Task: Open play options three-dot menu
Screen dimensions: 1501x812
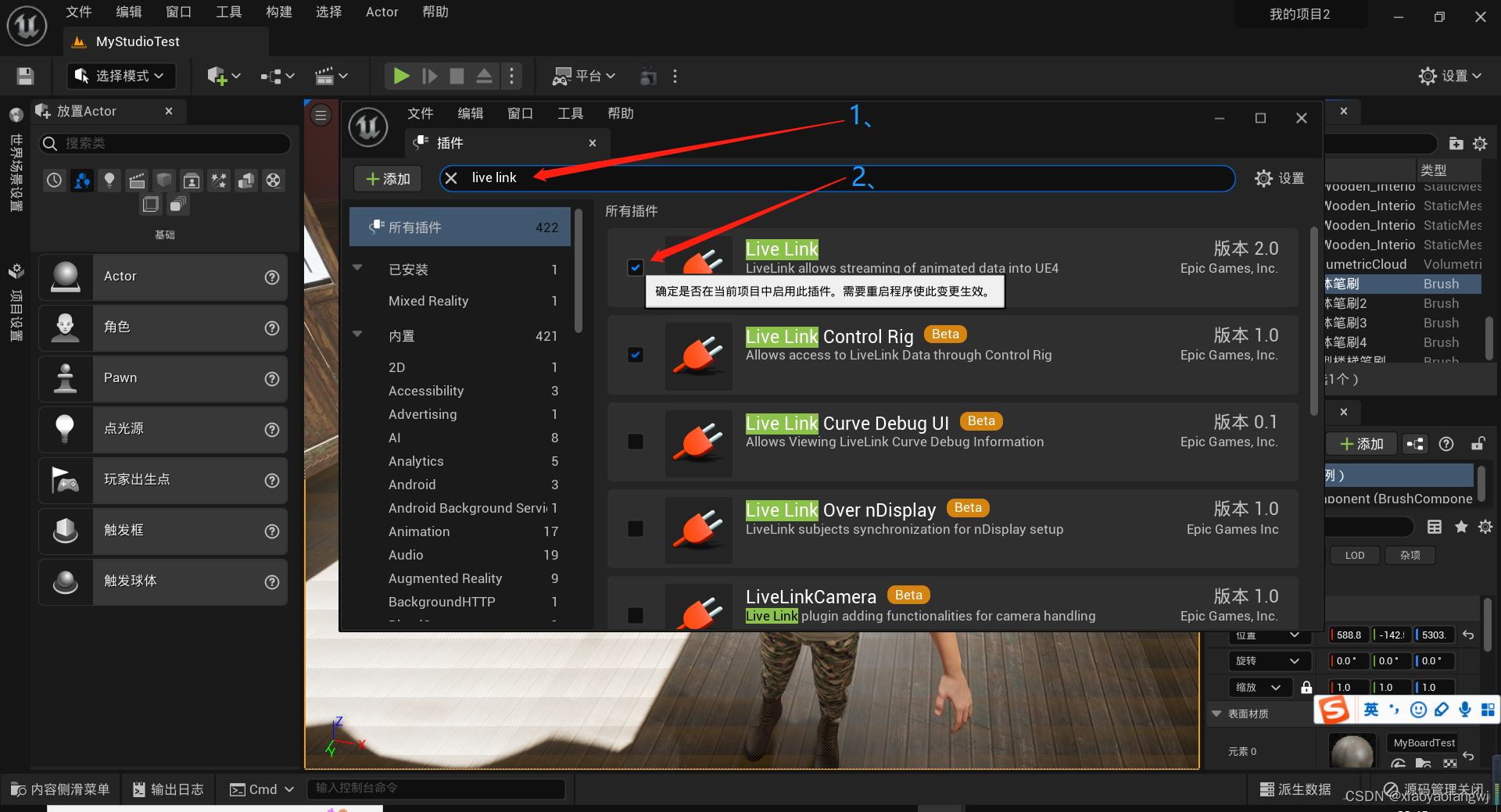Action: [x=512, y=76]
